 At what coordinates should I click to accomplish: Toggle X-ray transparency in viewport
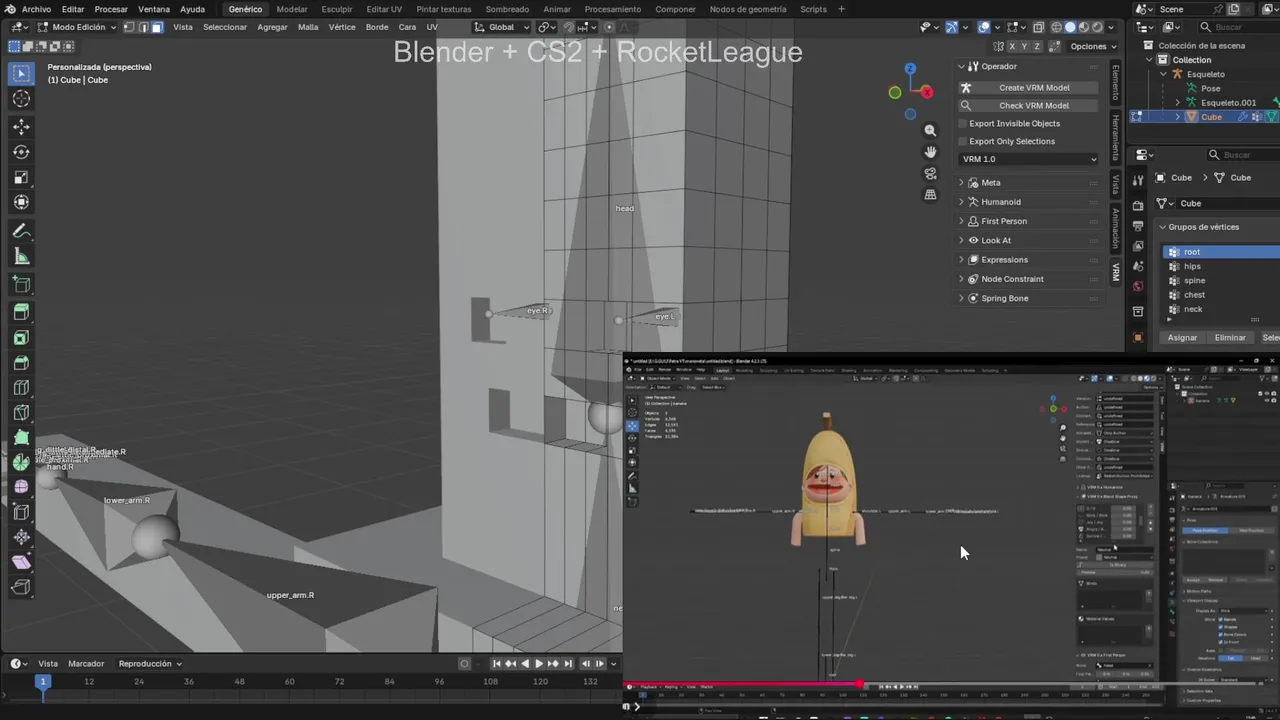1039,27
